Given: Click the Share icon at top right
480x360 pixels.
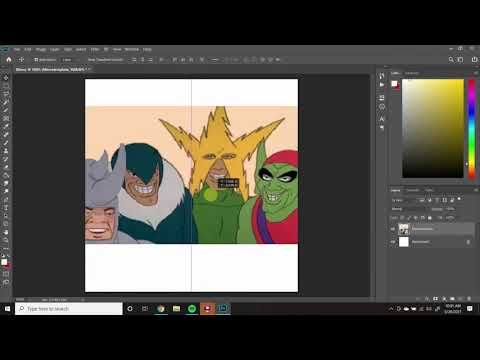Looking at the screenshot, I should click(474, 60).
